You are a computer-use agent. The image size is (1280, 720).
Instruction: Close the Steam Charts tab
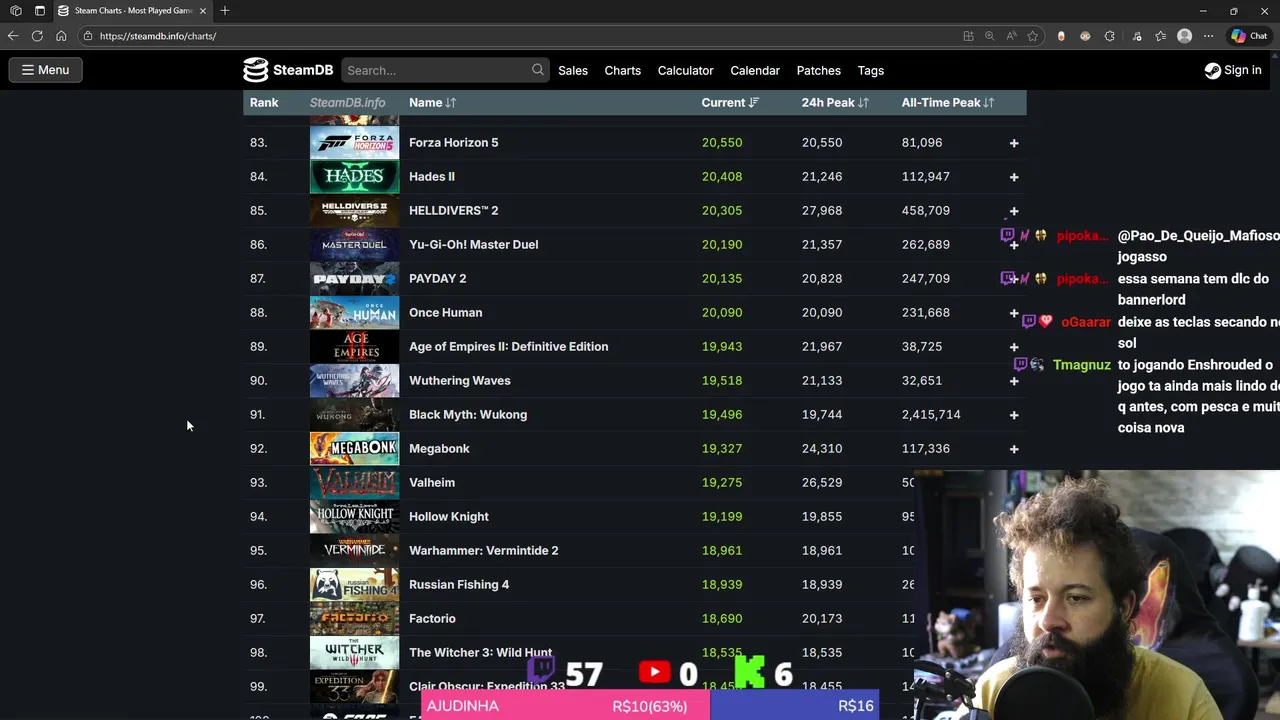pyautogui.click(x=203, y=11)
